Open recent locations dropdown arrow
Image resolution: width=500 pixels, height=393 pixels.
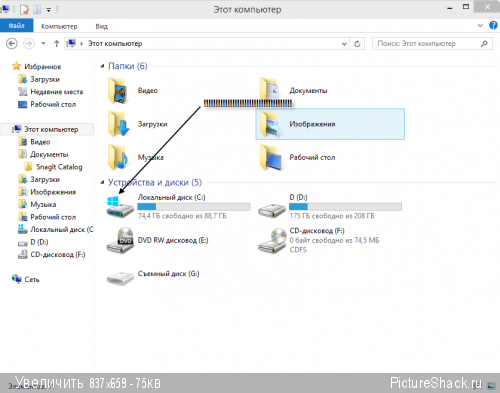[x=43, y=44]
